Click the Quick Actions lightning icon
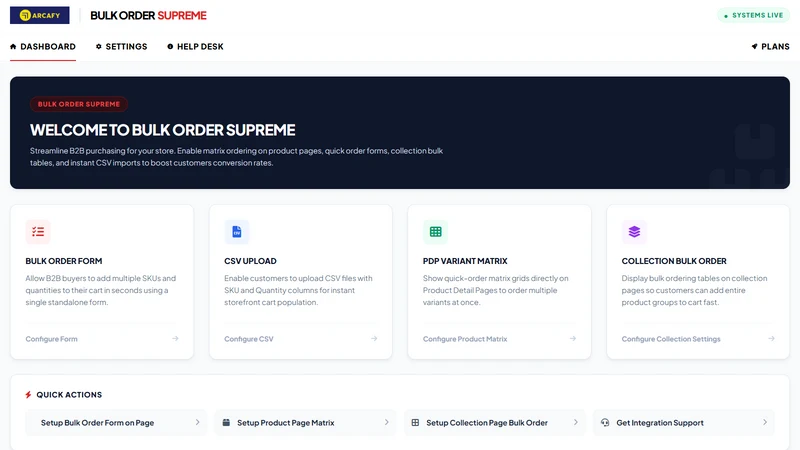Screen dimensions: 800x450 29,395
